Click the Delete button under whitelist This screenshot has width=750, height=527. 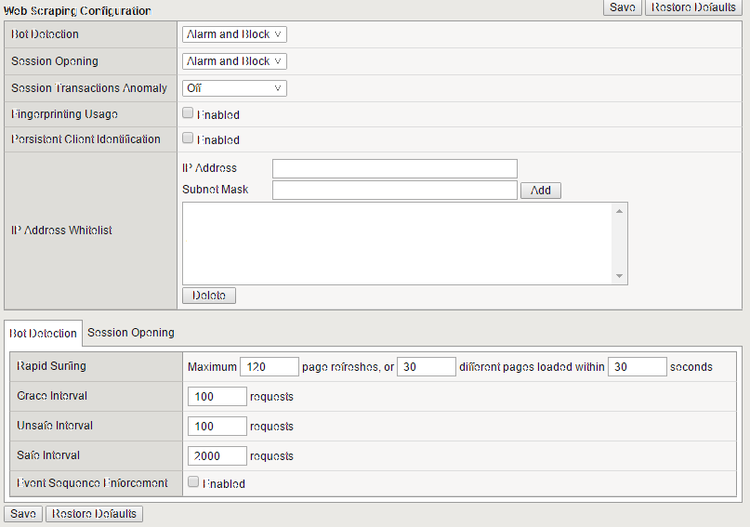click(x=209, y=296)
